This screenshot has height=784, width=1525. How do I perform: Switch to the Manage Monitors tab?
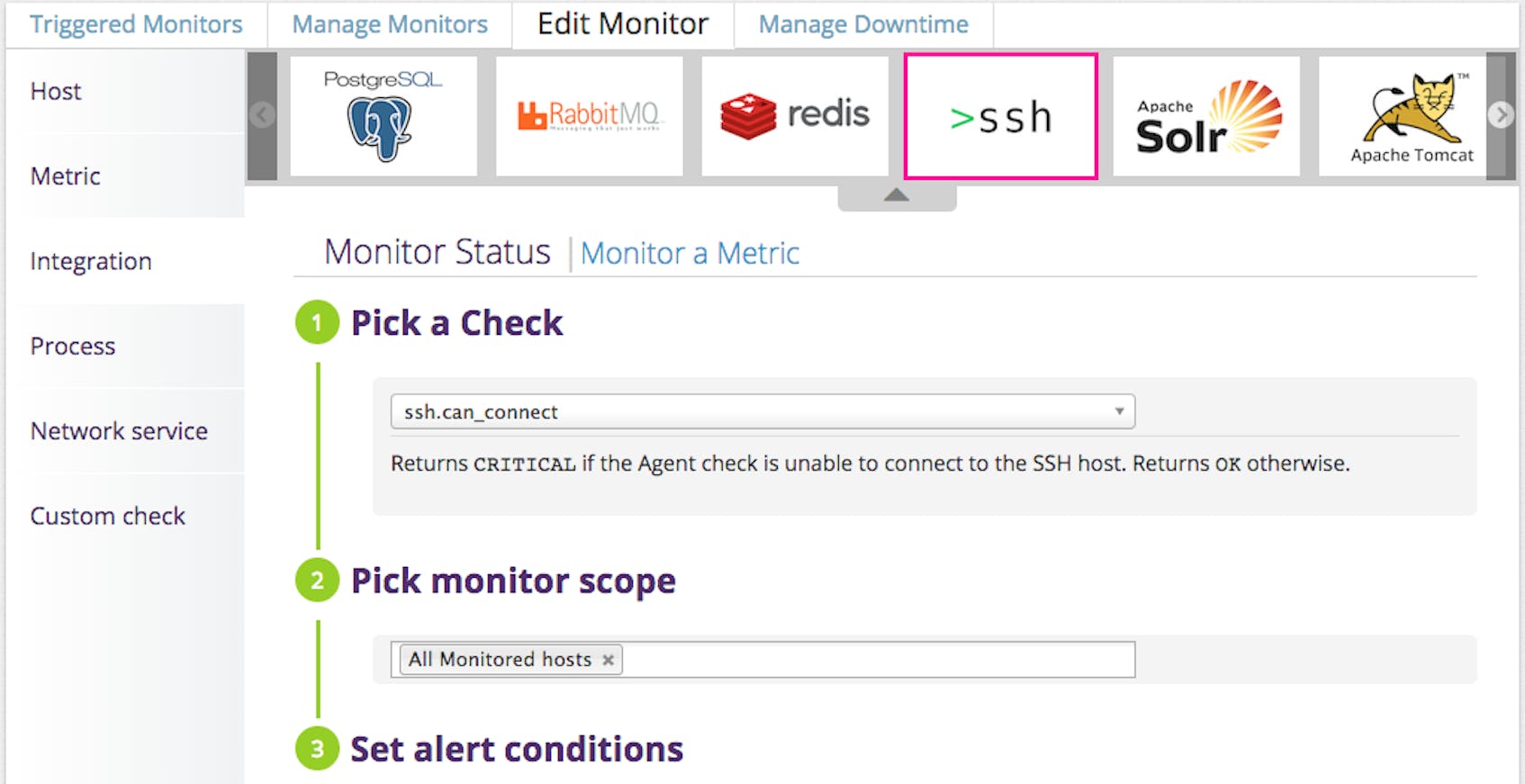[x=388, y=24]
